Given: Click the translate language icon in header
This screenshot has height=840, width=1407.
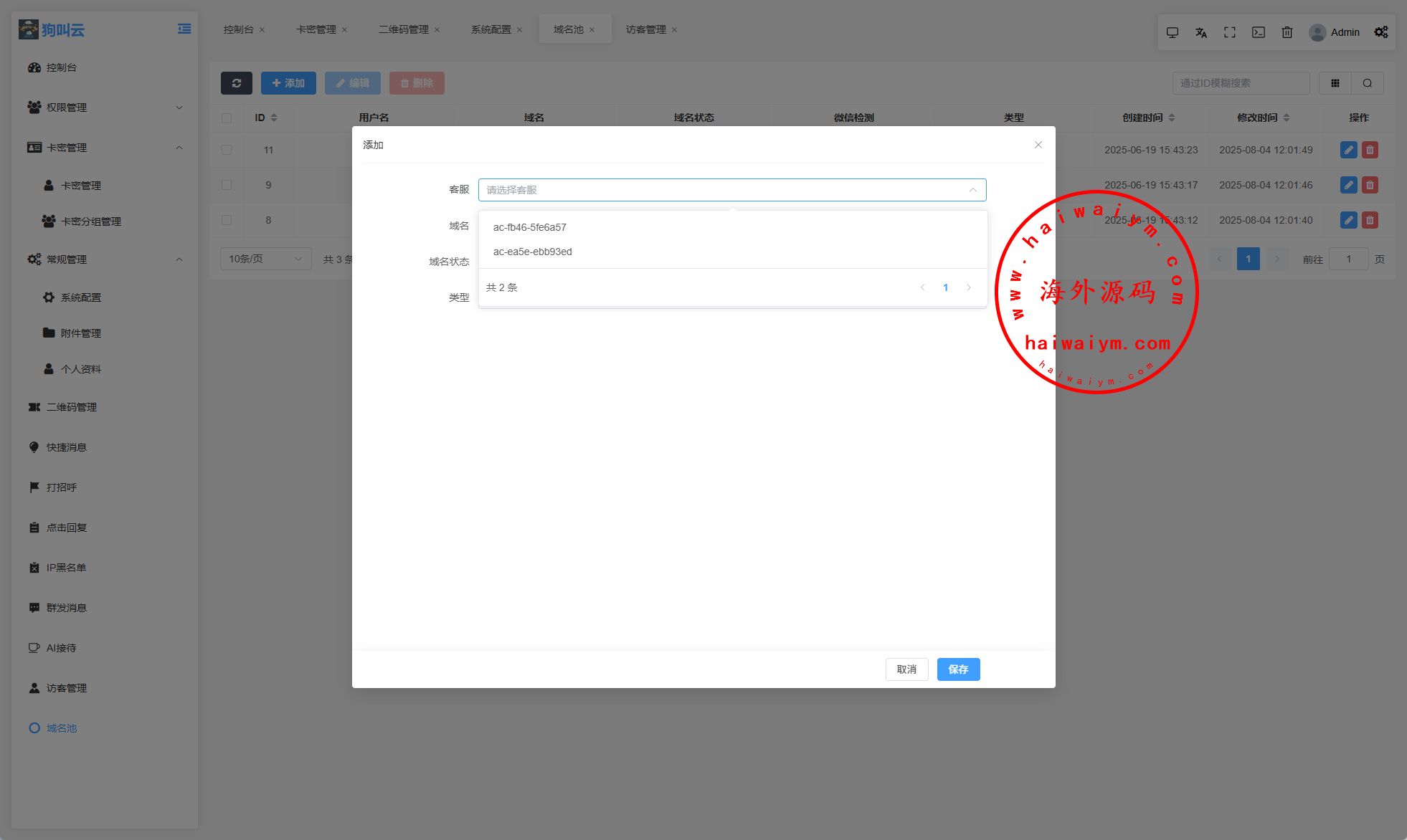Looking at the screenshot, I should 1201,32.
